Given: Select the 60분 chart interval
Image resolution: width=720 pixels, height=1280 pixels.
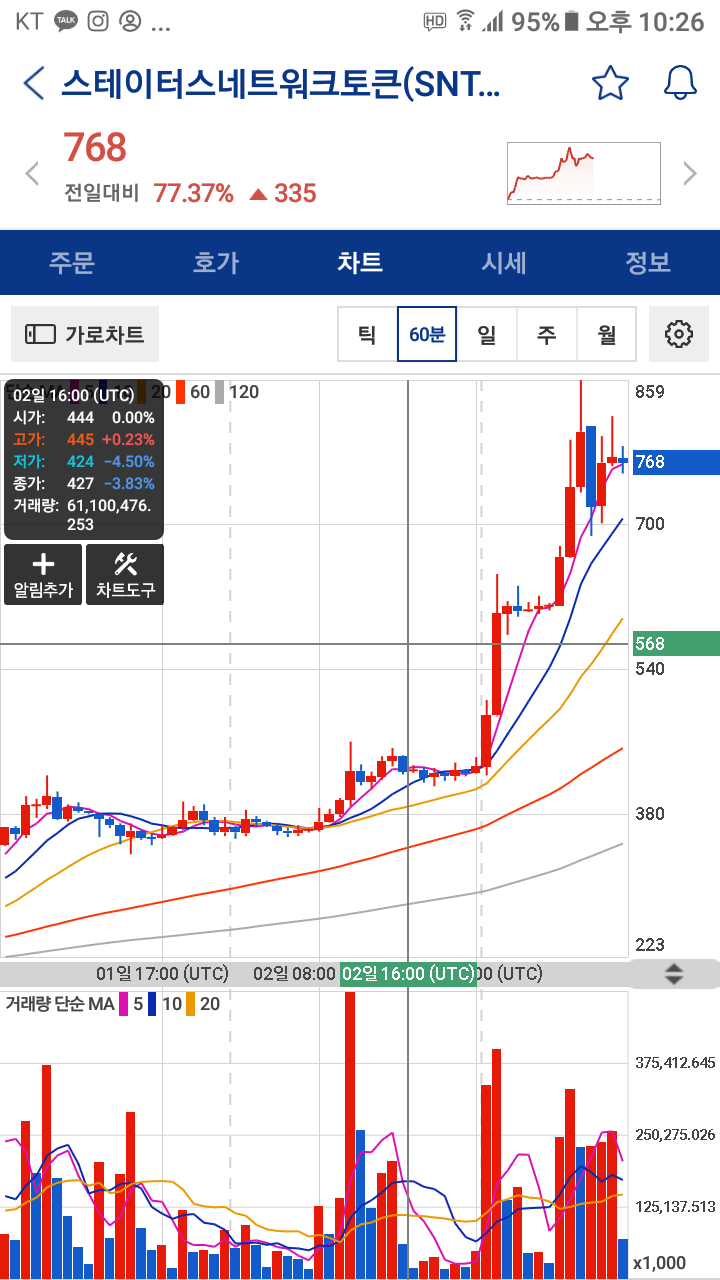Looking at the screenshot, I should [427, 334].
